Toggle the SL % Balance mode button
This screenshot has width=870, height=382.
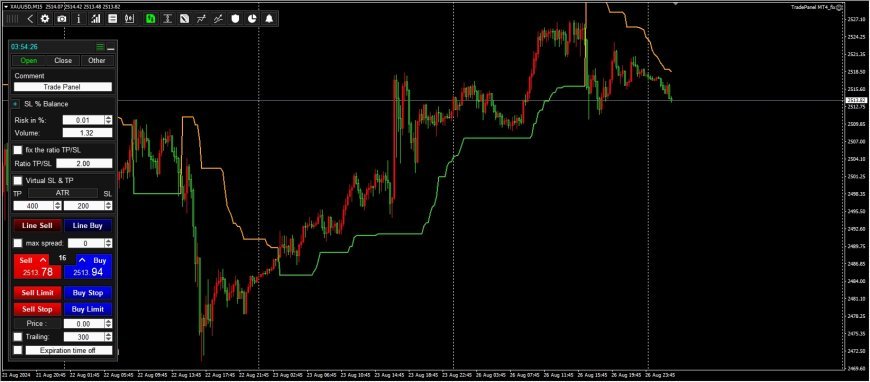pyautogui.click(x=16, y=104)
